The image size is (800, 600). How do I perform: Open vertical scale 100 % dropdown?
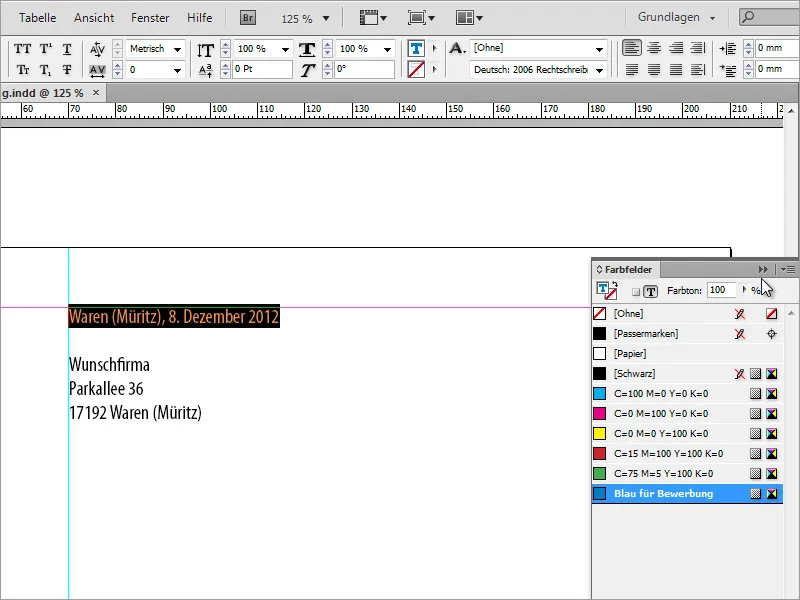[x=286, y=49]
